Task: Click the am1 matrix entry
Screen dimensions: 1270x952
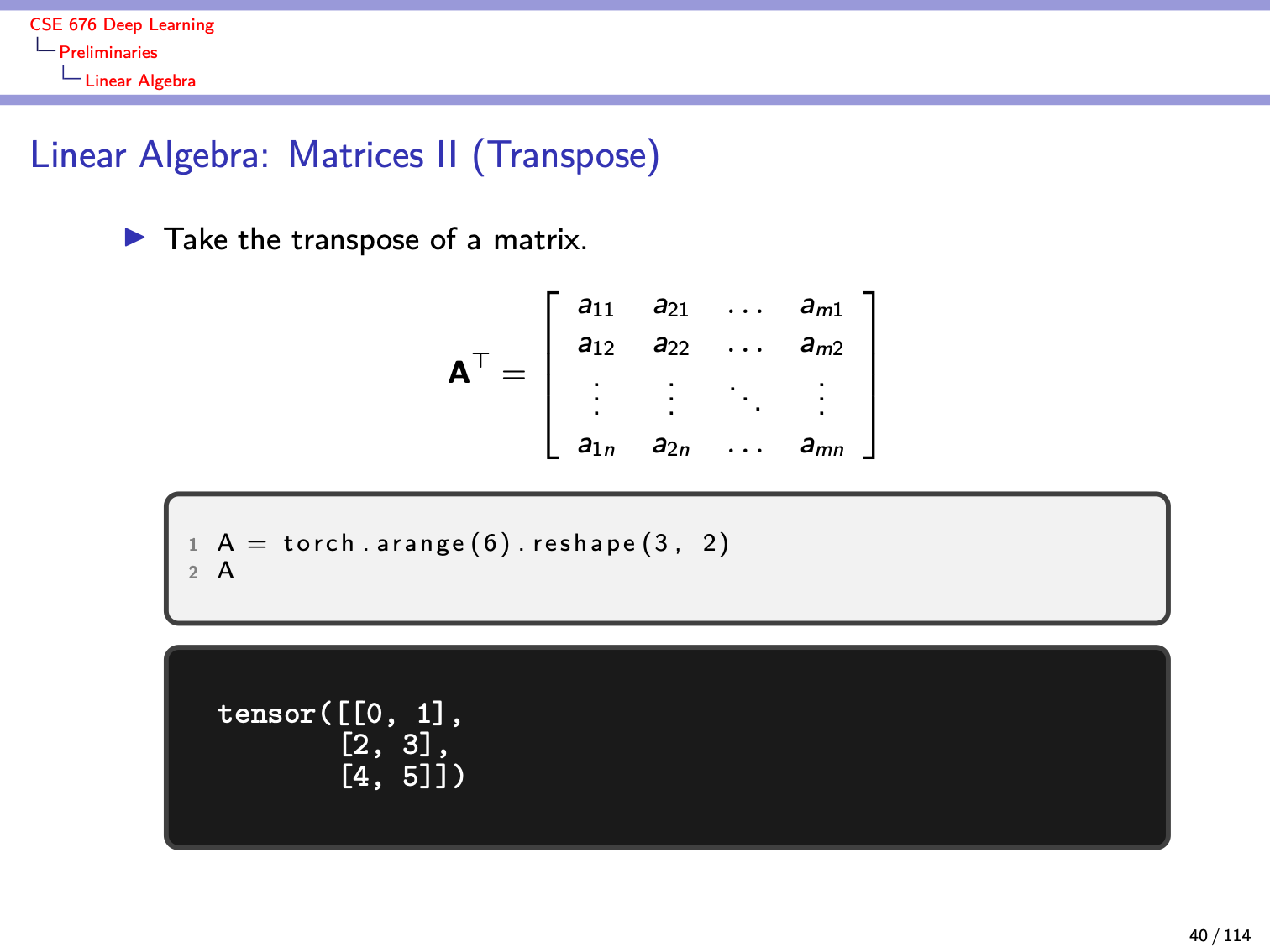Action: [x=821, y=306]
